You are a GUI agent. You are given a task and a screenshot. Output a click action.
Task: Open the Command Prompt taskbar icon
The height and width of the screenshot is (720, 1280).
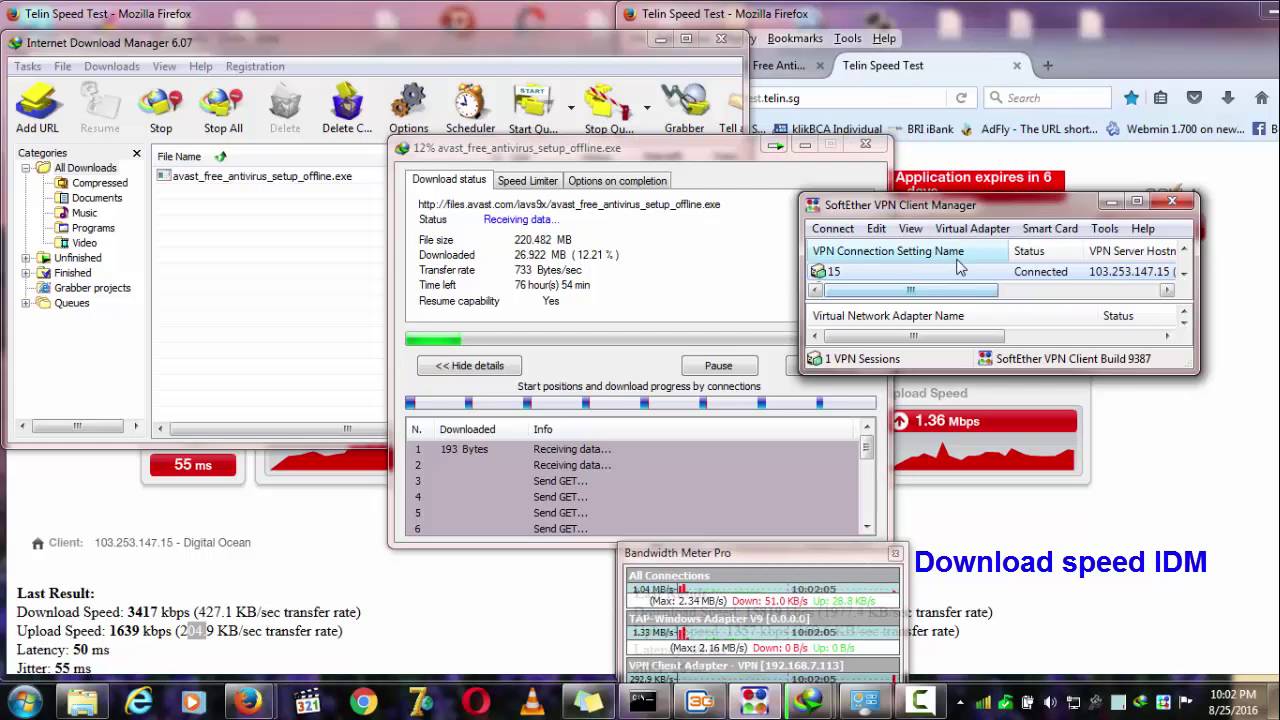pos(643,701)
